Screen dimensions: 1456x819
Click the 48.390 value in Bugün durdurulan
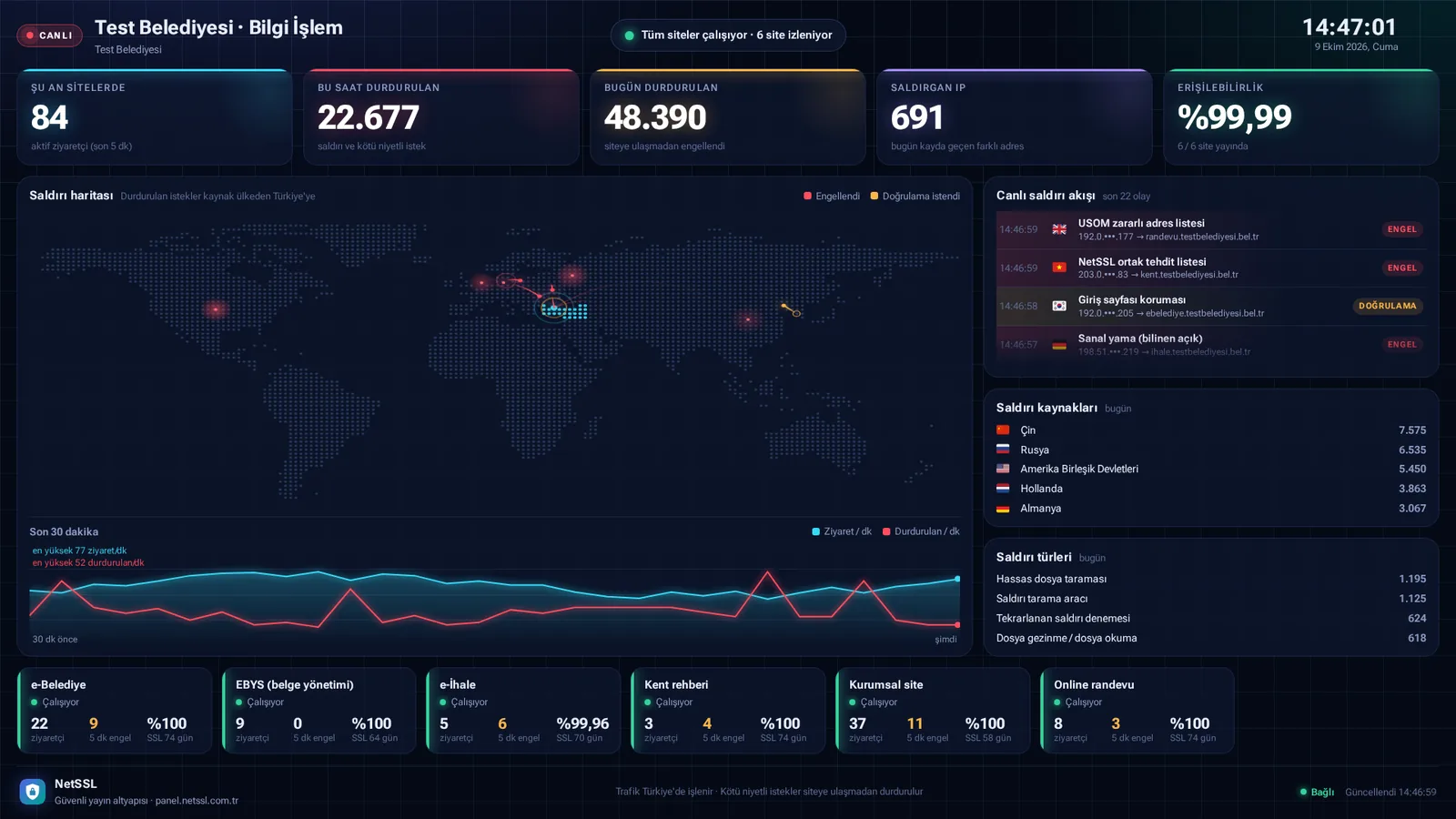(655, 117)
